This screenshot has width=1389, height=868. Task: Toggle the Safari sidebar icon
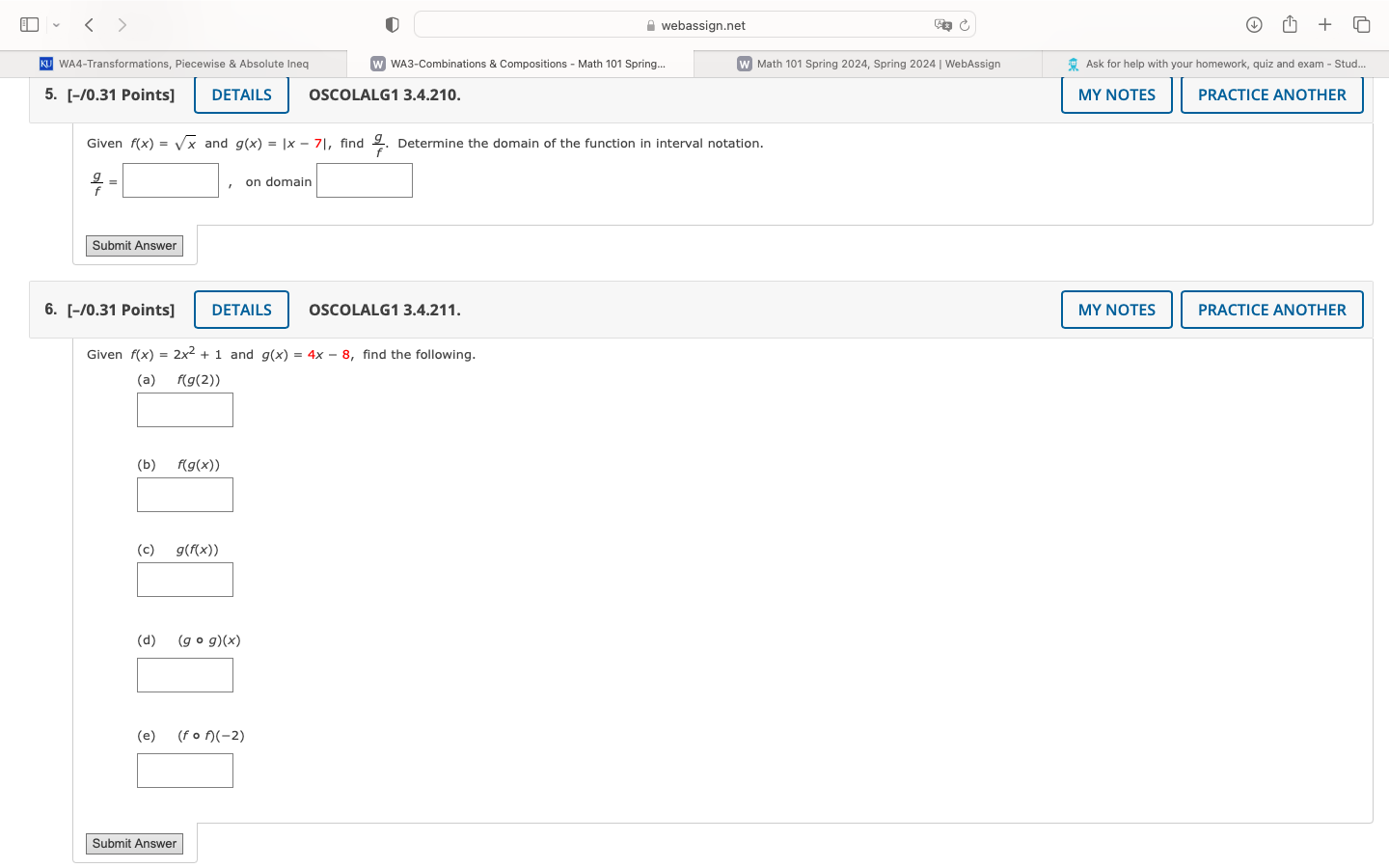pos(29,24)
